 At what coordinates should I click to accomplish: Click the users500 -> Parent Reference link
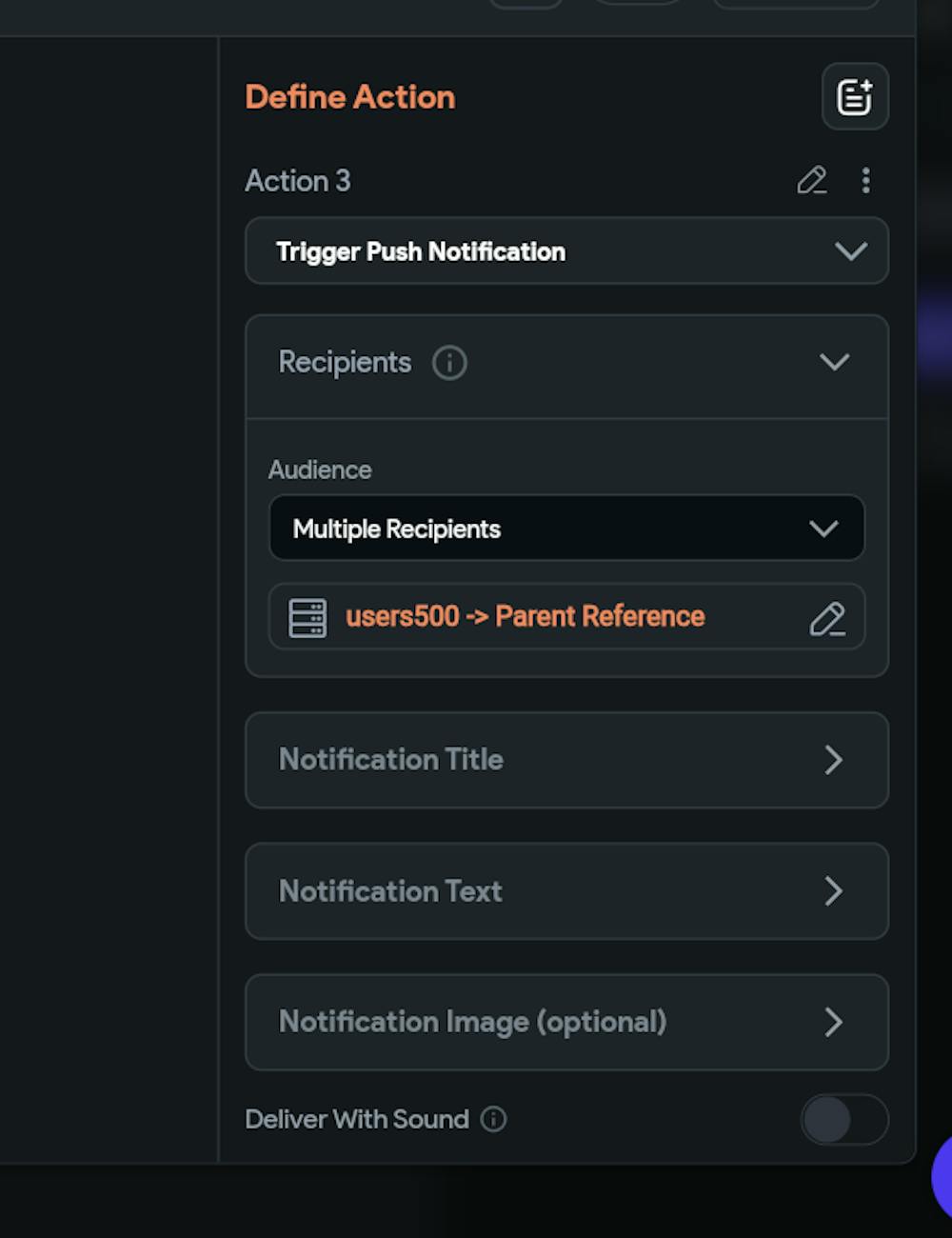[525, 617]
